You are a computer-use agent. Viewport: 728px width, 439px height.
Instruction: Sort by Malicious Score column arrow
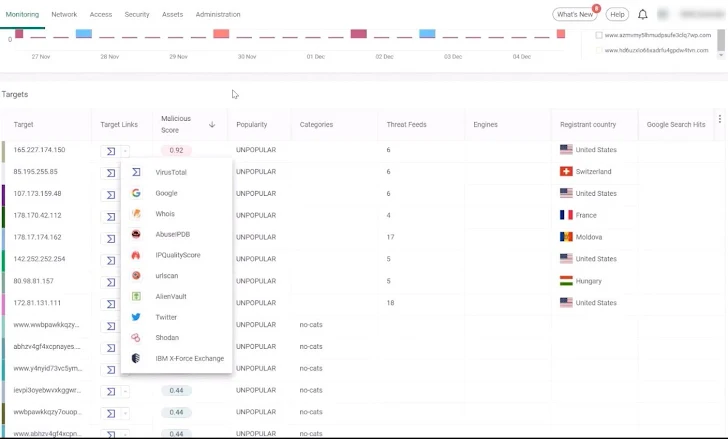coord(212,125)
